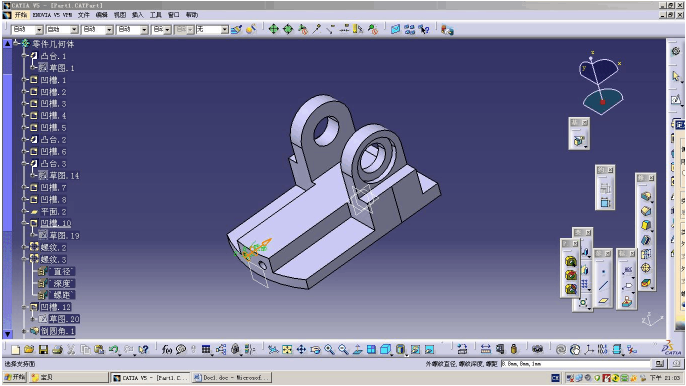Click the painter/format brush icon
This screenshot has width=686, height=386.
point(237,29)
